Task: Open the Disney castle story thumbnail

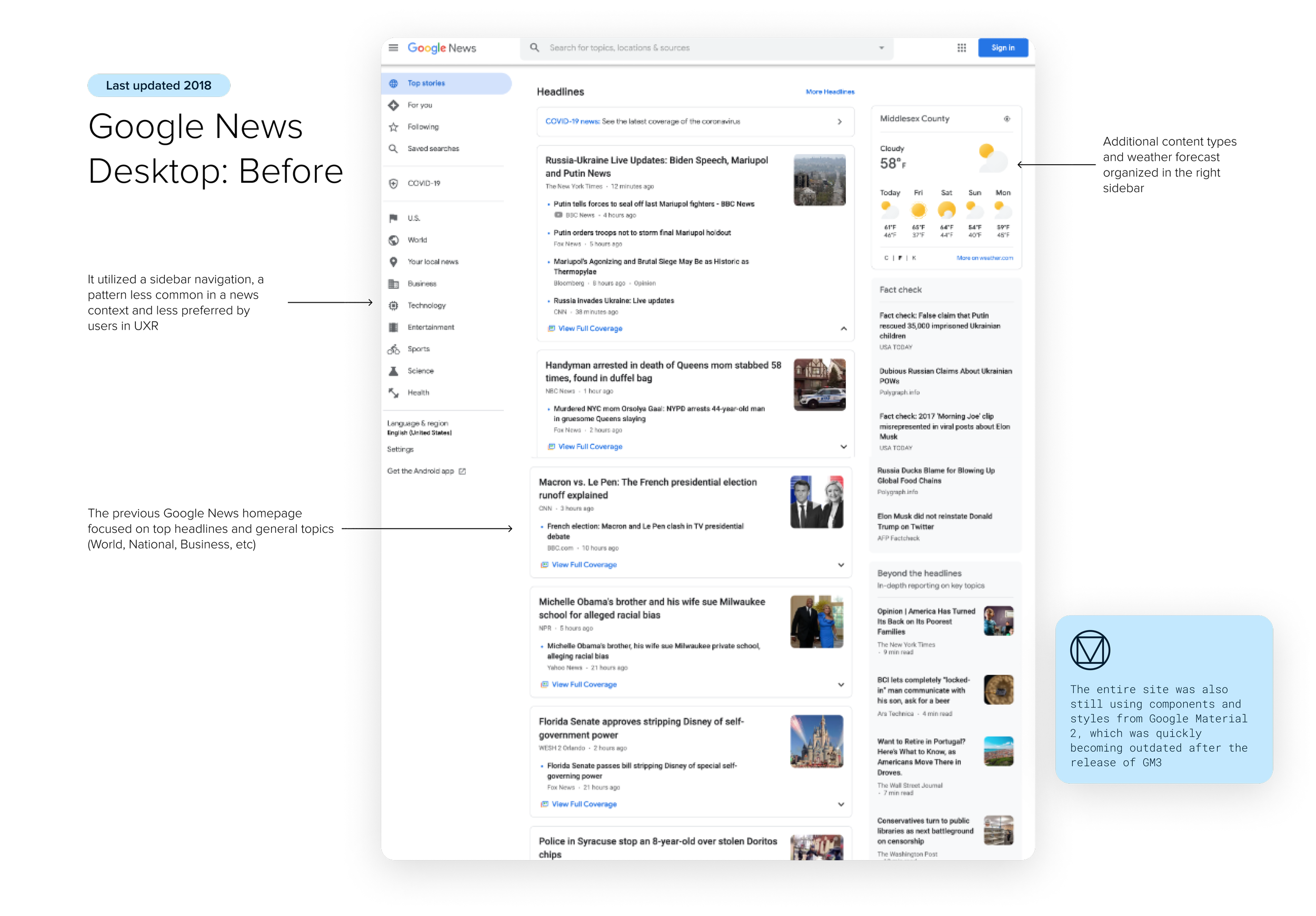Action: point(816,741)
